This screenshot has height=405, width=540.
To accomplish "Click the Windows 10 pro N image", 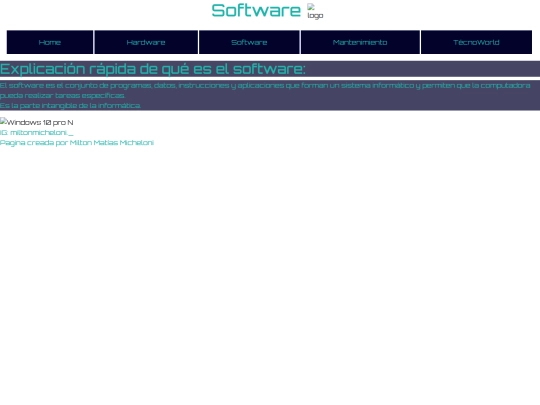I will (x=37, y=122).
